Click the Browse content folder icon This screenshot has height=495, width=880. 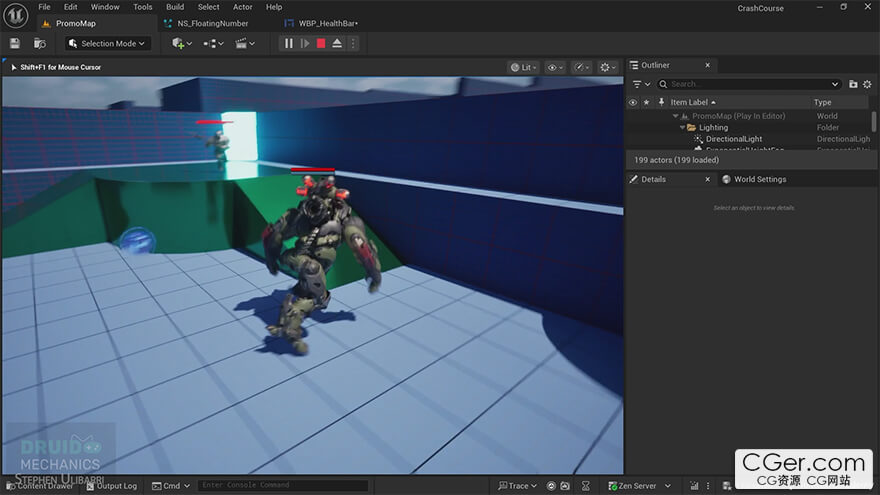point(40,43)
